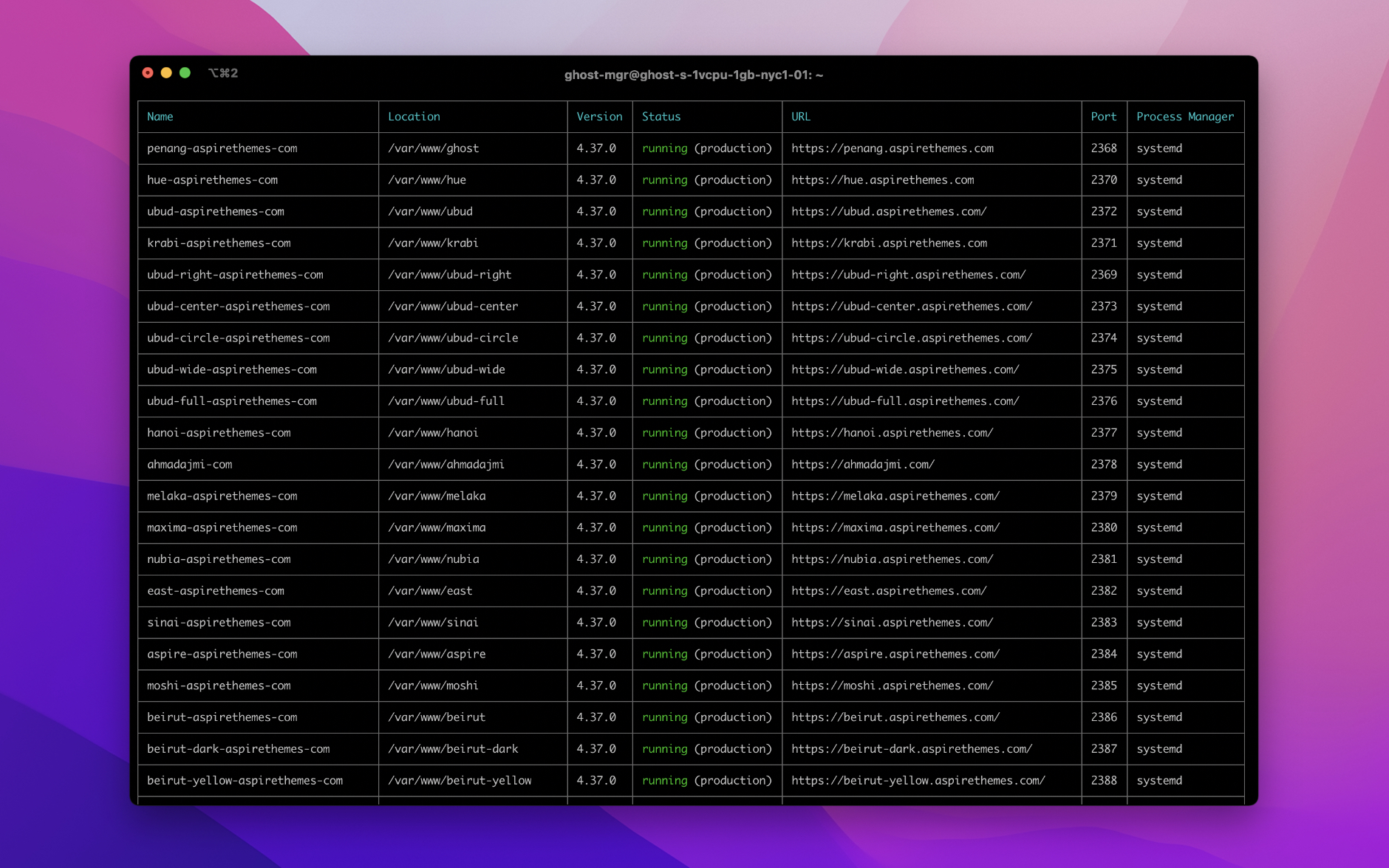Click the location /var/www/maxima

(437, 528)
